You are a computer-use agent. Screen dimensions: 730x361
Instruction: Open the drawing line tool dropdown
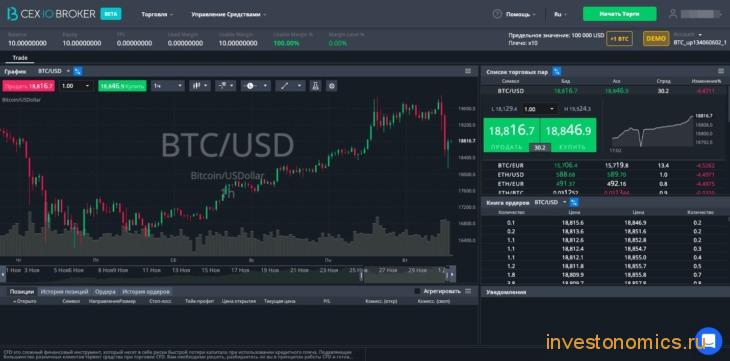[290, 86]
